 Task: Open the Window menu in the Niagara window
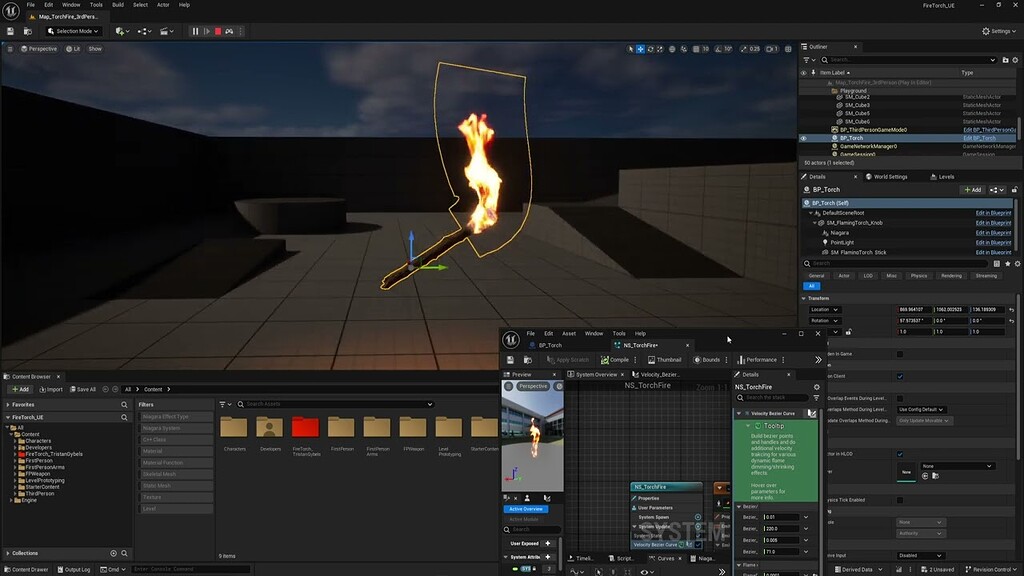point(595,334)
